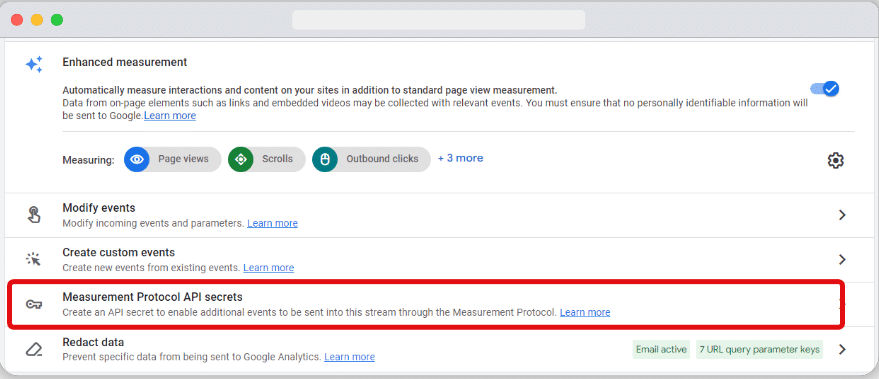Click the Outbound clicks mouse icon

(325, 159)
